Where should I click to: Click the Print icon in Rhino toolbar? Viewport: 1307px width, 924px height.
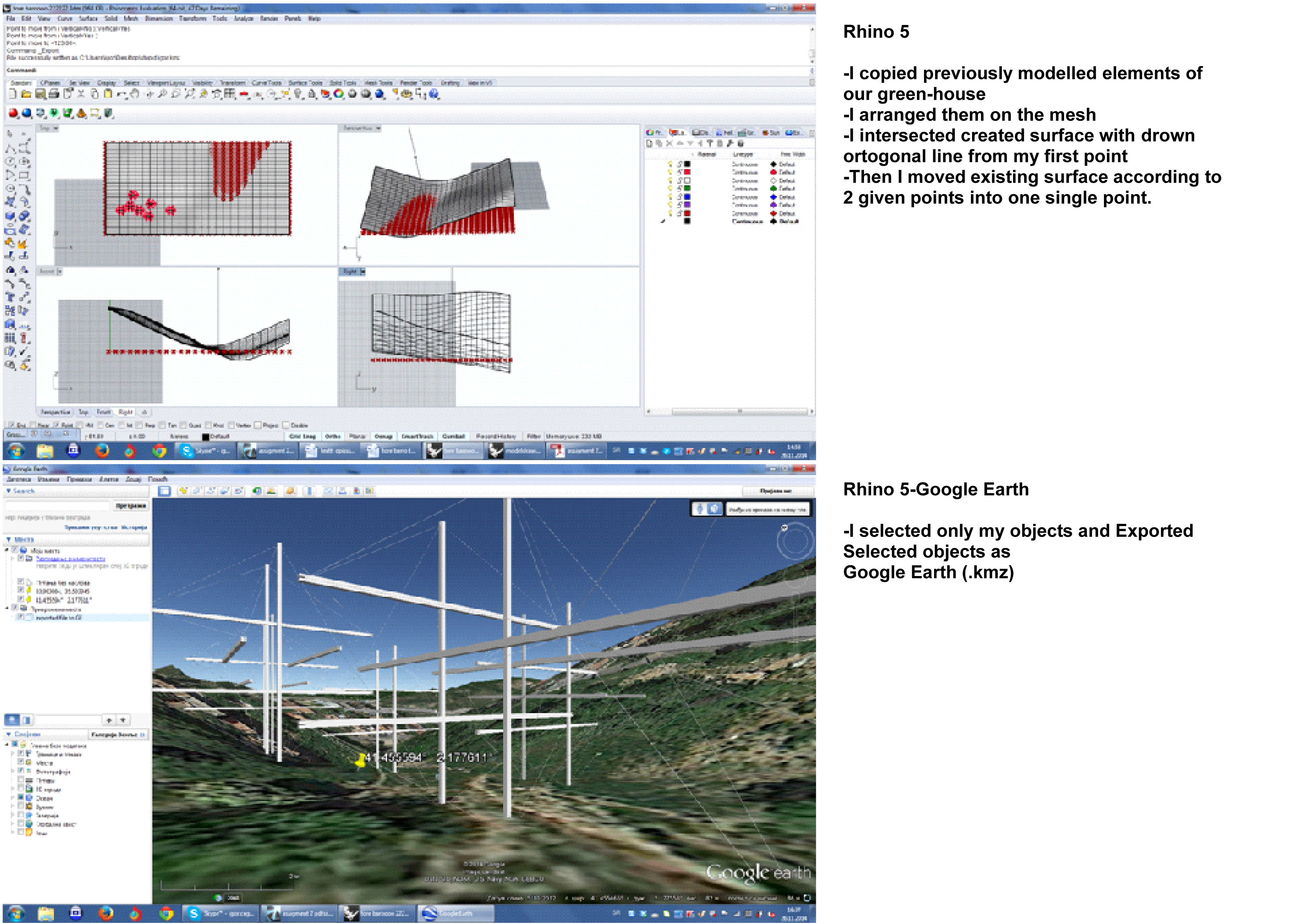point(54,95)
